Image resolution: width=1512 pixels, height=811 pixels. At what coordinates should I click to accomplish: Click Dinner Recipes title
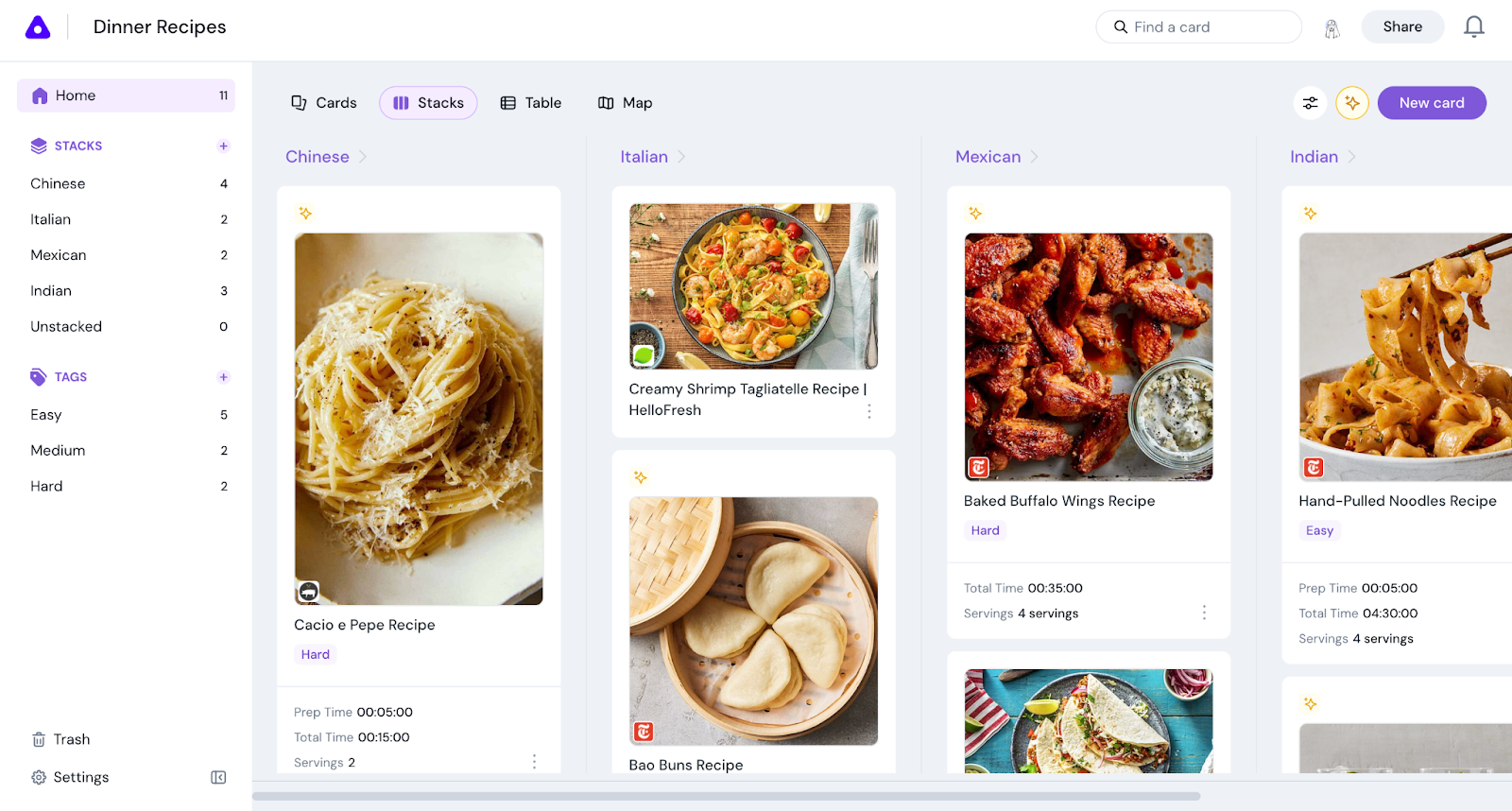pyautogui.click(x=160, y=27)
